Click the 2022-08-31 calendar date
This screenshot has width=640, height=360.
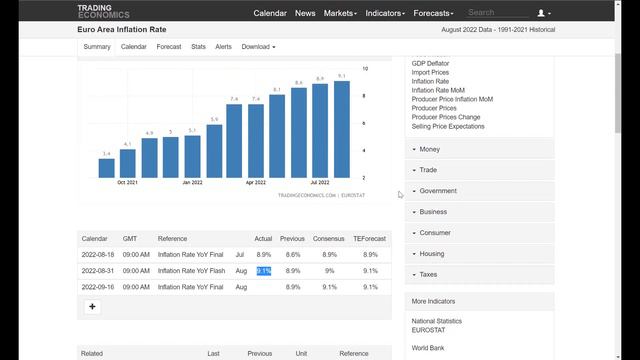(98, 271)
